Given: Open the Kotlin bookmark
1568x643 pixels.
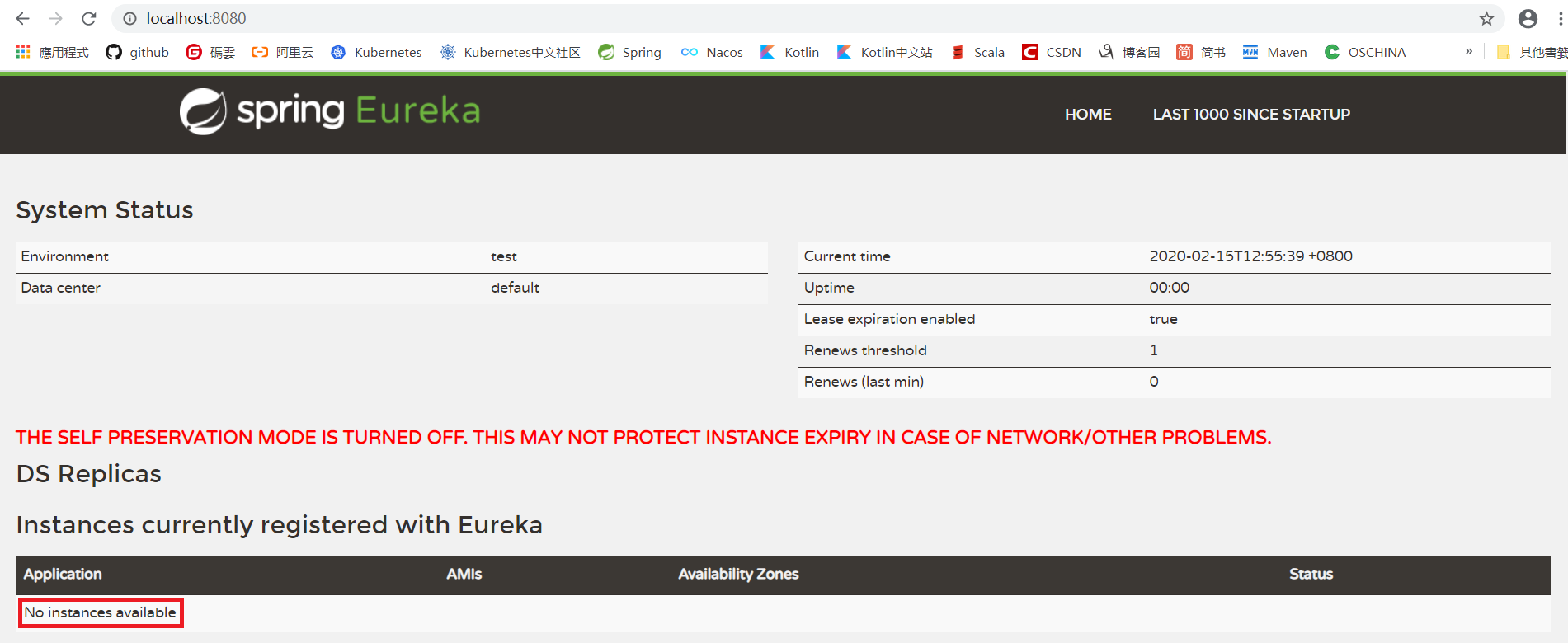Looking at the screenshot, I should [789, 52].
